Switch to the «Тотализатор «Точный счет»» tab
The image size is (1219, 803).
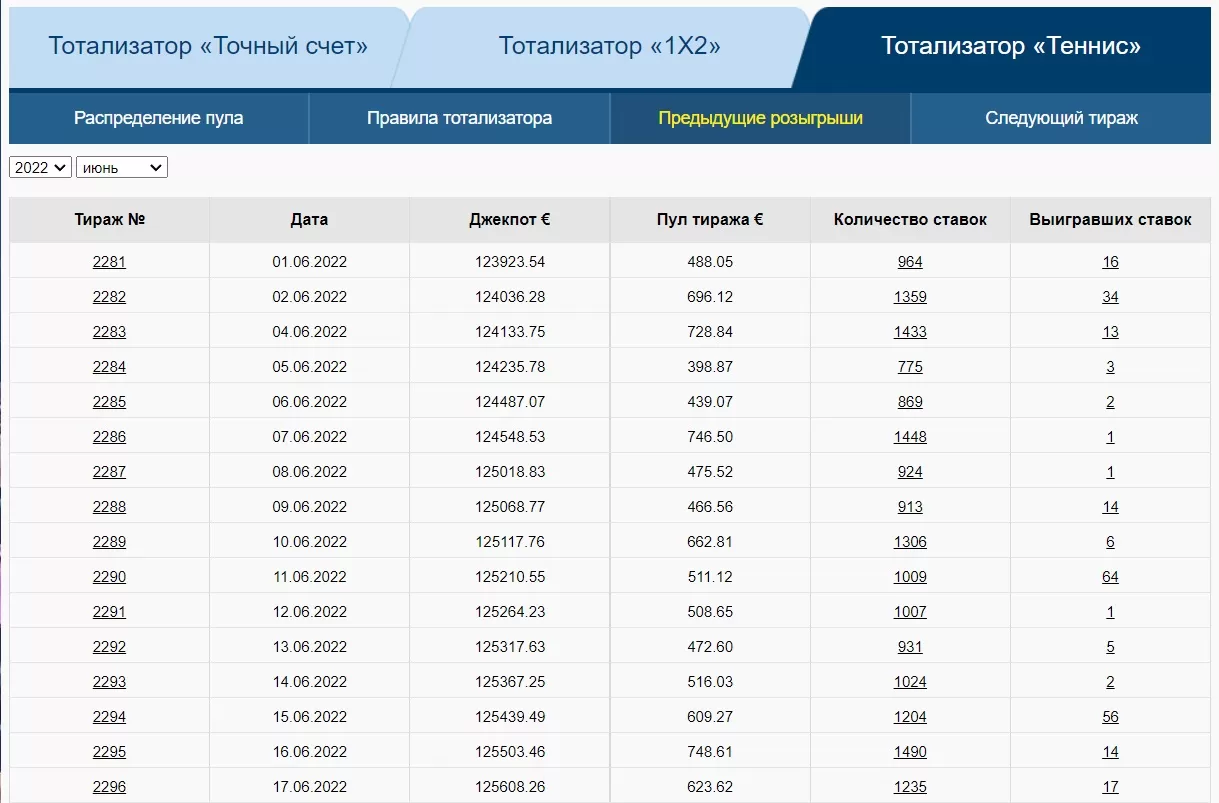(205, 45)
